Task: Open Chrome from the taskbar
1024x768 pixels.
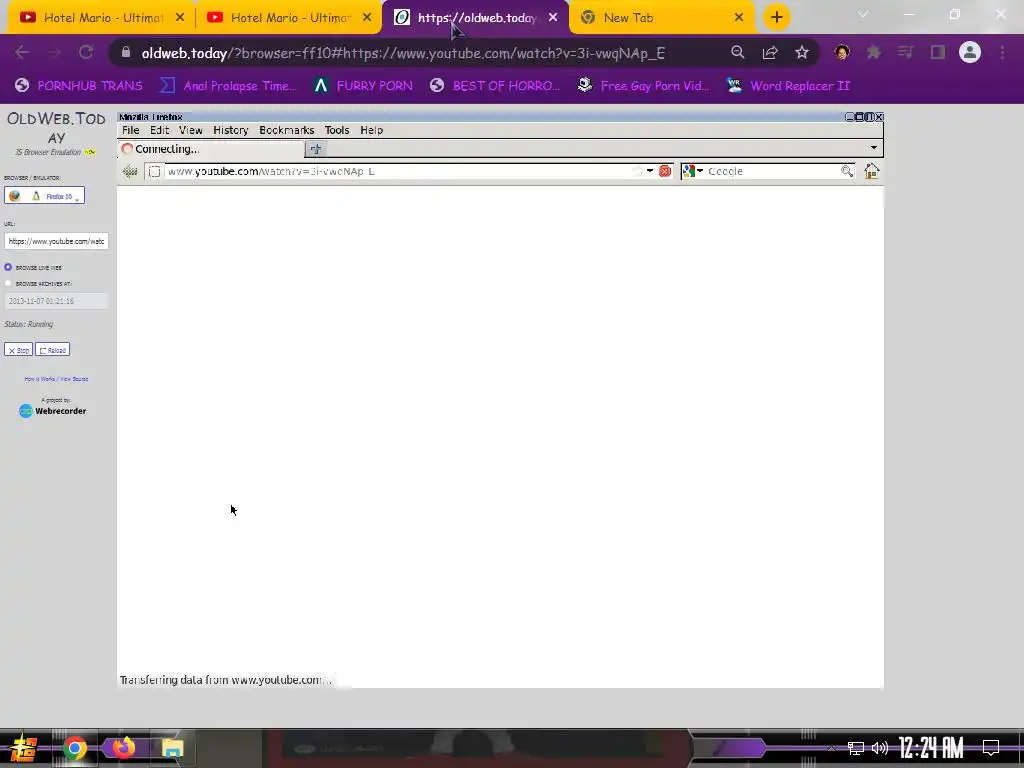Action: (74, 748)
